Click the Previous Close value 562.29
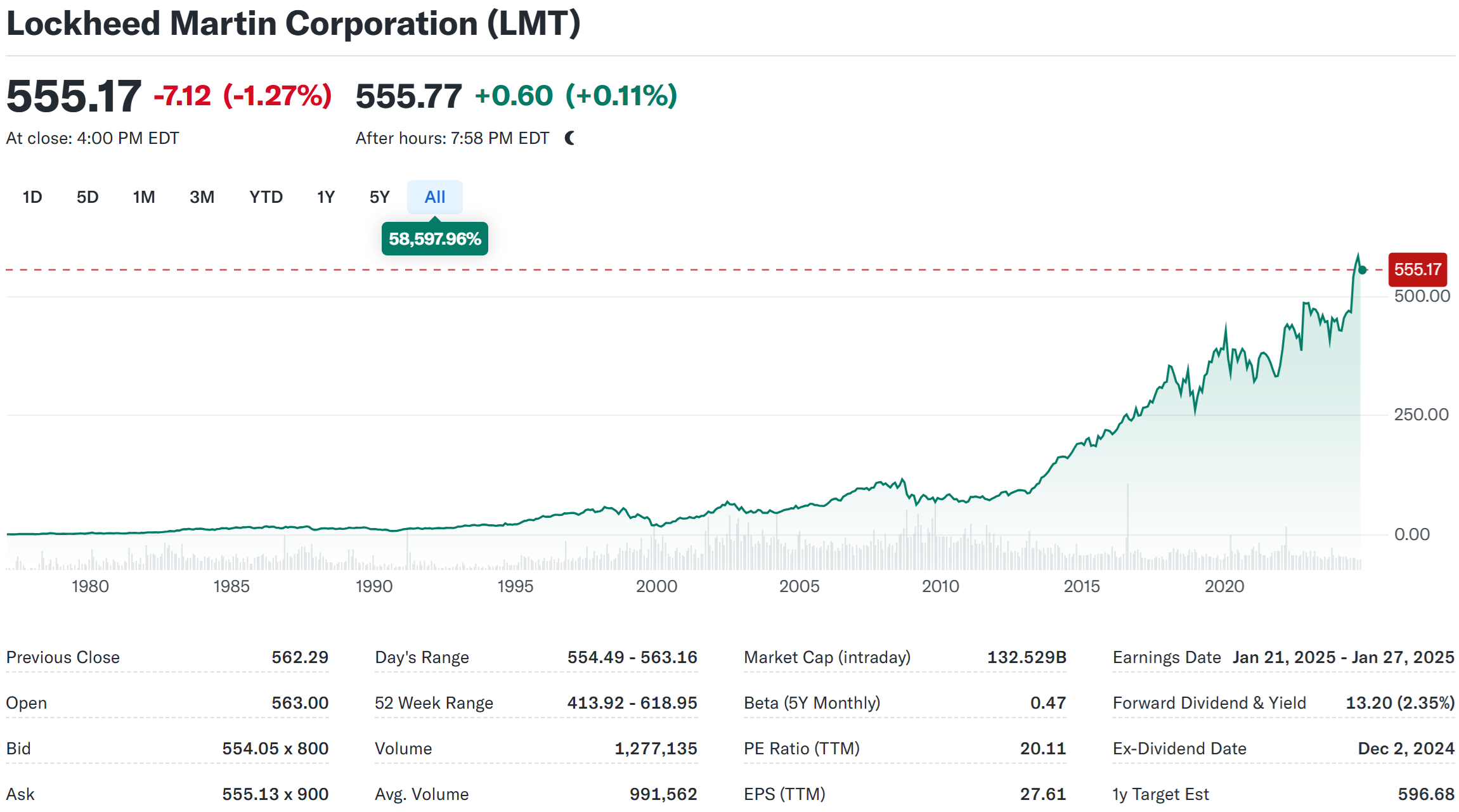The width and height of the screenshot is (1459, 812). [300, 657]
